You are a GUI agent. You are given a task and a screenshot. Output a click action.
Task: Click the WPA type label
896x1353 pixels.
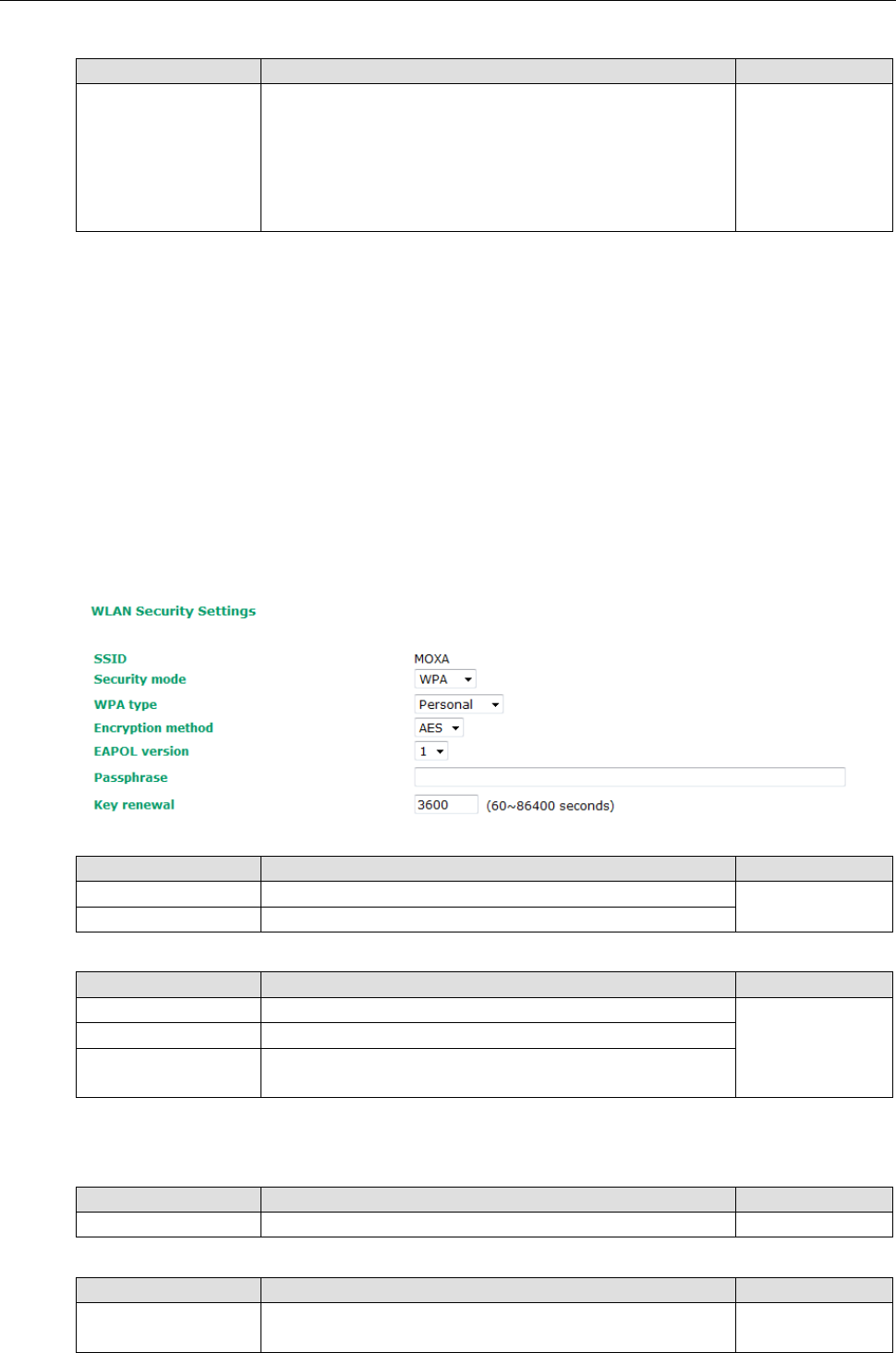[126, 705]
